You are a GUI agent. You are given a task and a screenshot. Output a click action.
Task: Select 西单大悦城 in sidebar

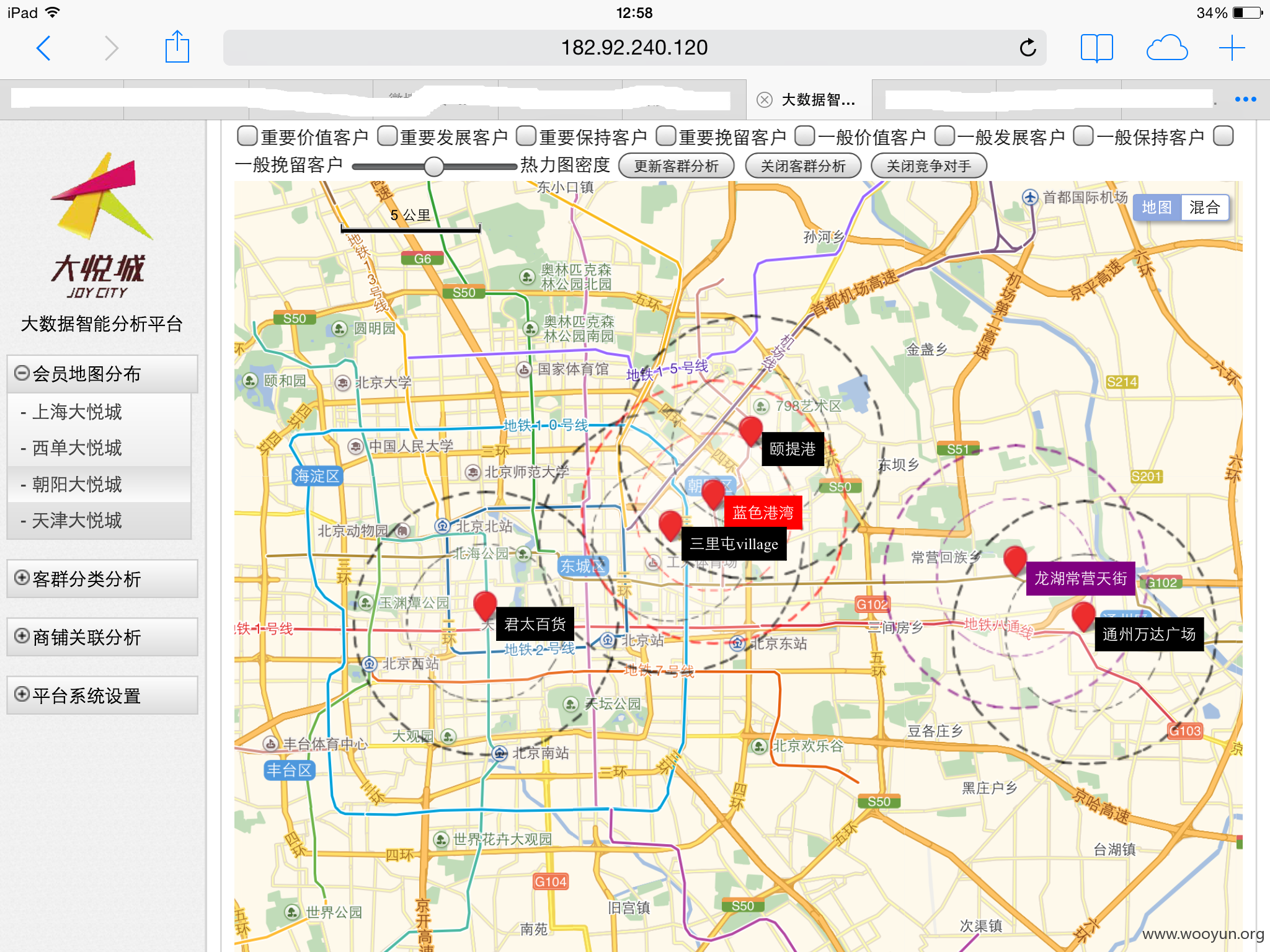(99, 447)
